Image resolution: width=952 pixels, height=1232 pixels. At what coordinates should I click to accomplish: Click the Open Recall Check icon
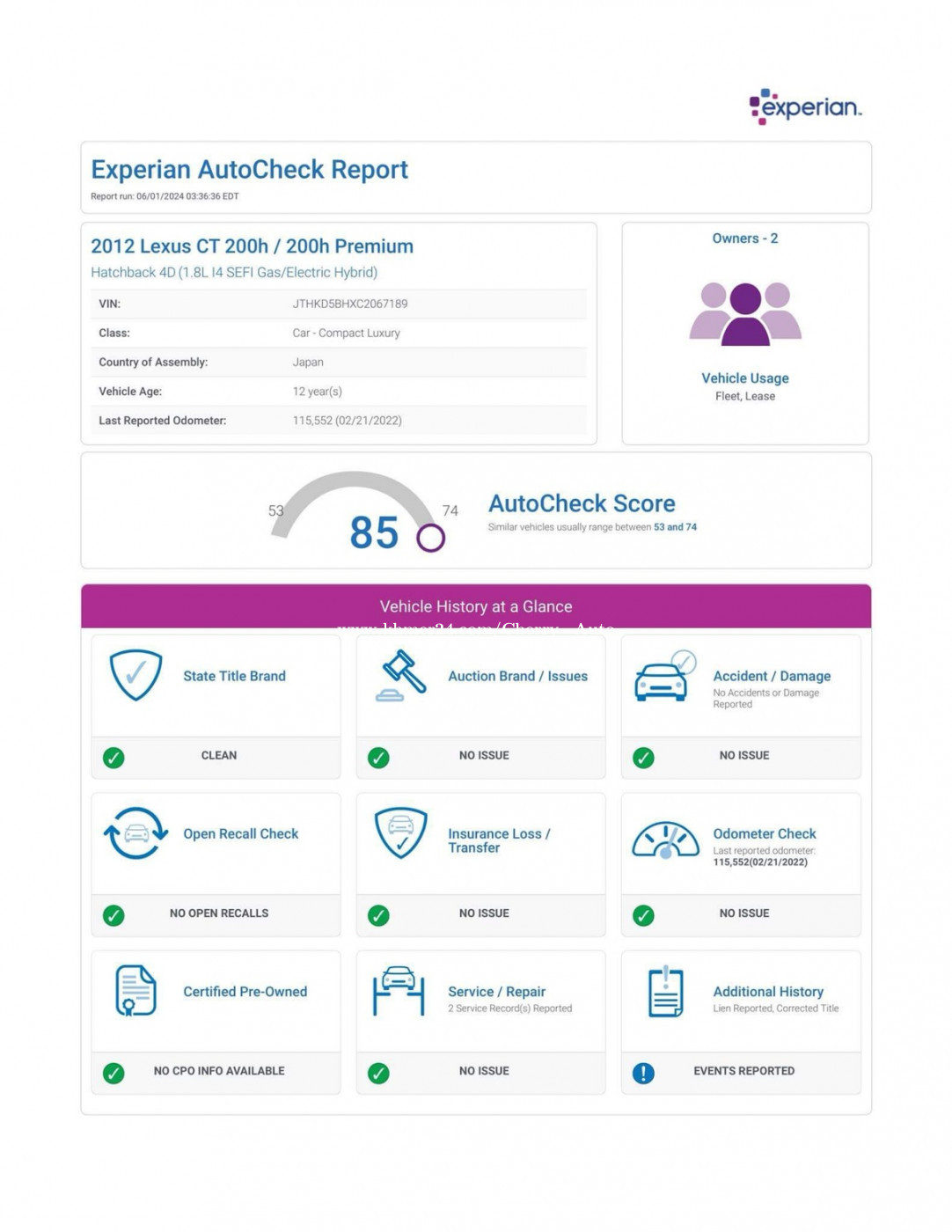tap(135, 833)
